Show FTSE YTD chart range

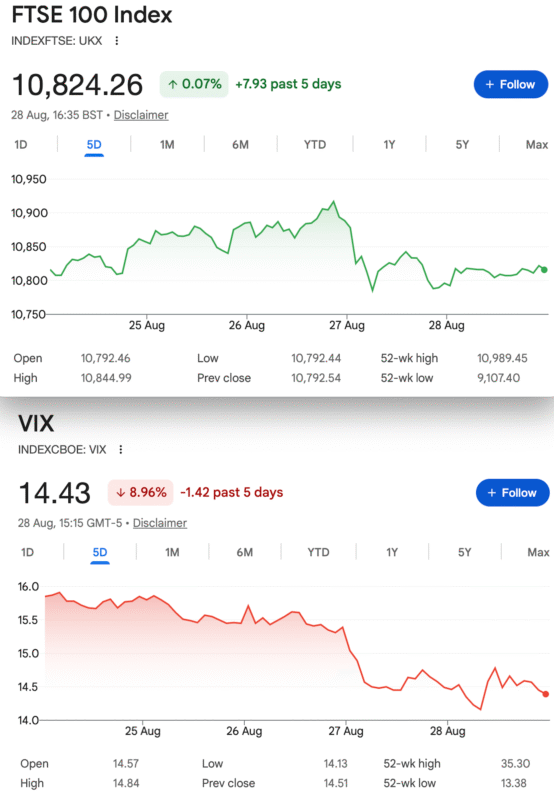[315, 145]
